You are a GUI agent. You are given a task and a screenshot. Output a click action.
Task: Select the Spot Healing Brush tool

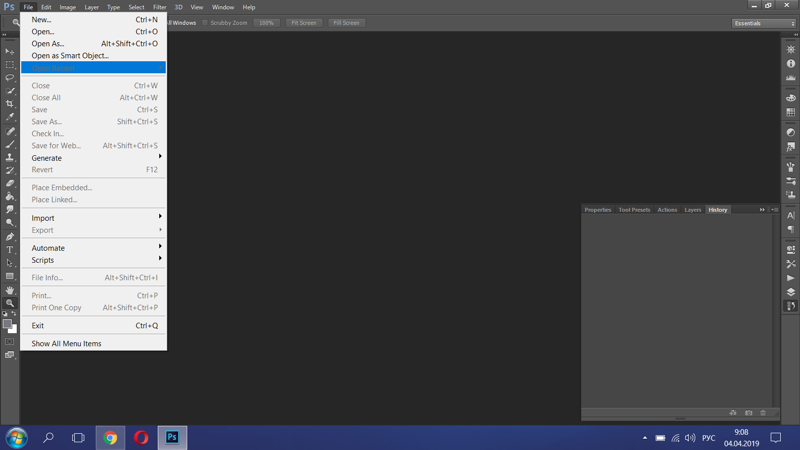(10, 131)
